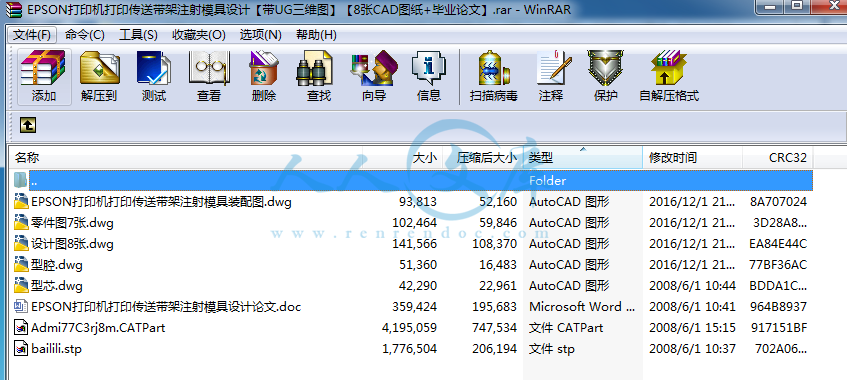The width and height of the screenshot is (847, 380).
Task: Click the icon of 型腔.dwg
Action: pos(21,264)
